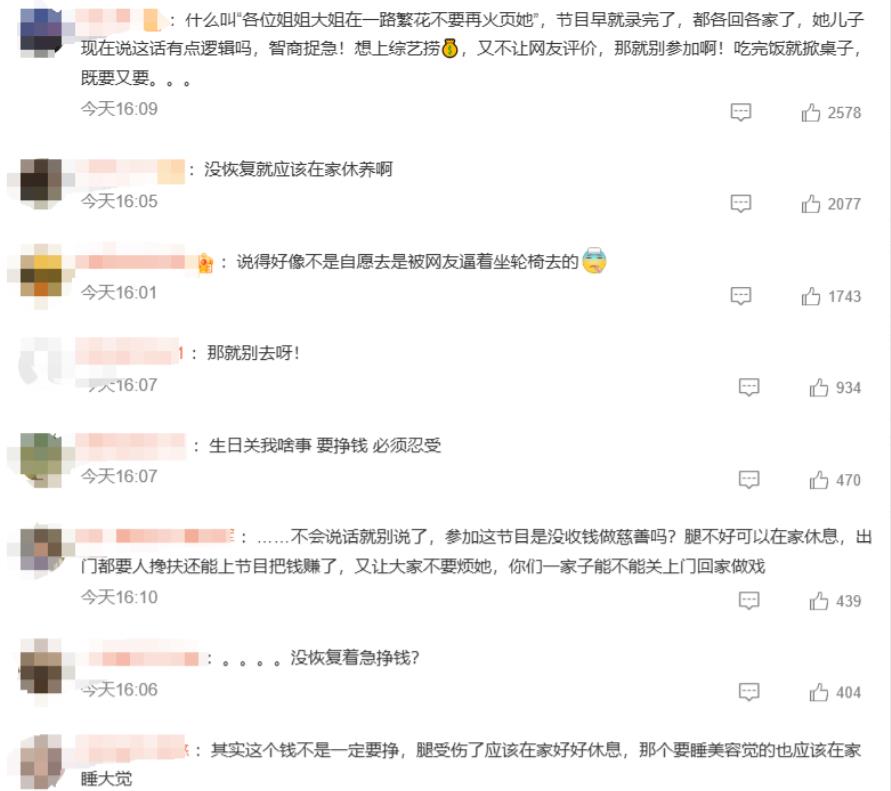Like the comment with 439 likes
The height and width of the screenshot is (791, 891).
[x=818, y=601]
